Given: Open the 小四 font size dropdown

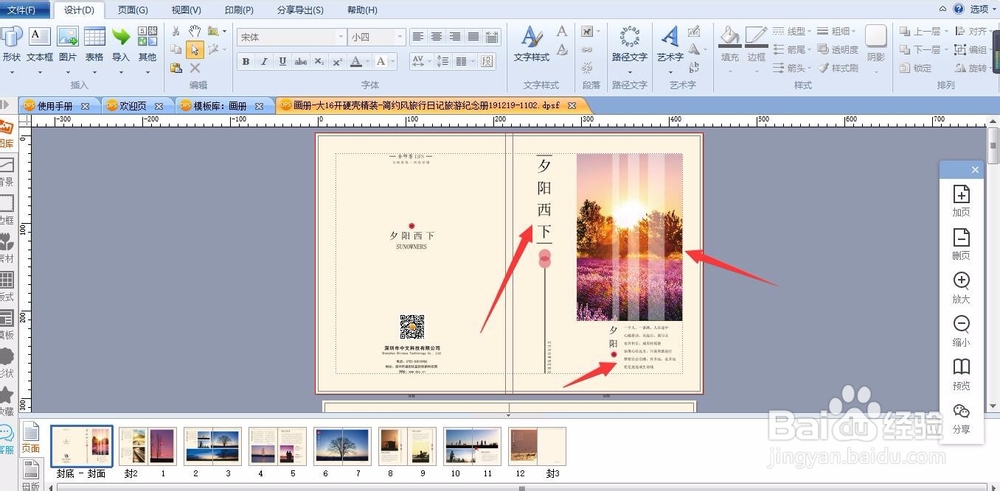Looking at the screenshot, I should tap(400, 37).
